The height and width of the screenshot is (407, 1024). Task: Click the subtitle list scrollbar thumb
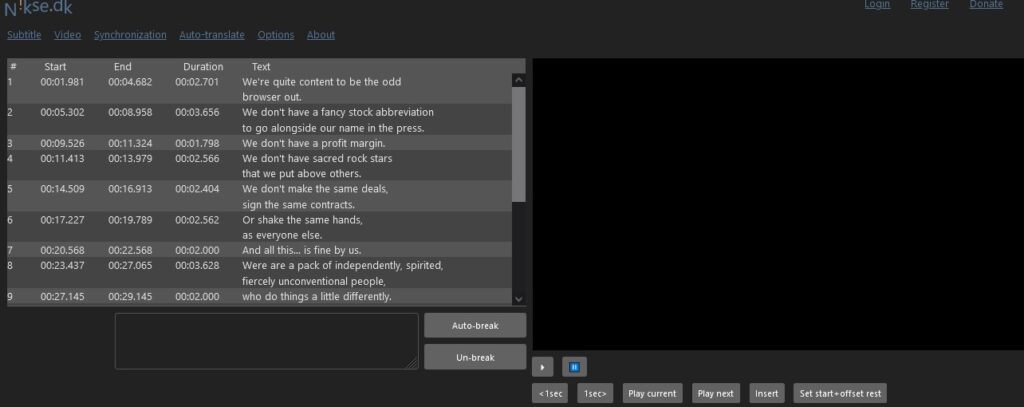pos(519,144)
